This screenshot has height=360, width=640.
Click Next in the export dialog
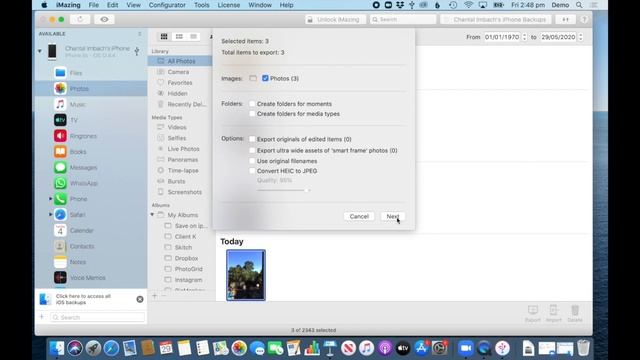pos(393,216)
